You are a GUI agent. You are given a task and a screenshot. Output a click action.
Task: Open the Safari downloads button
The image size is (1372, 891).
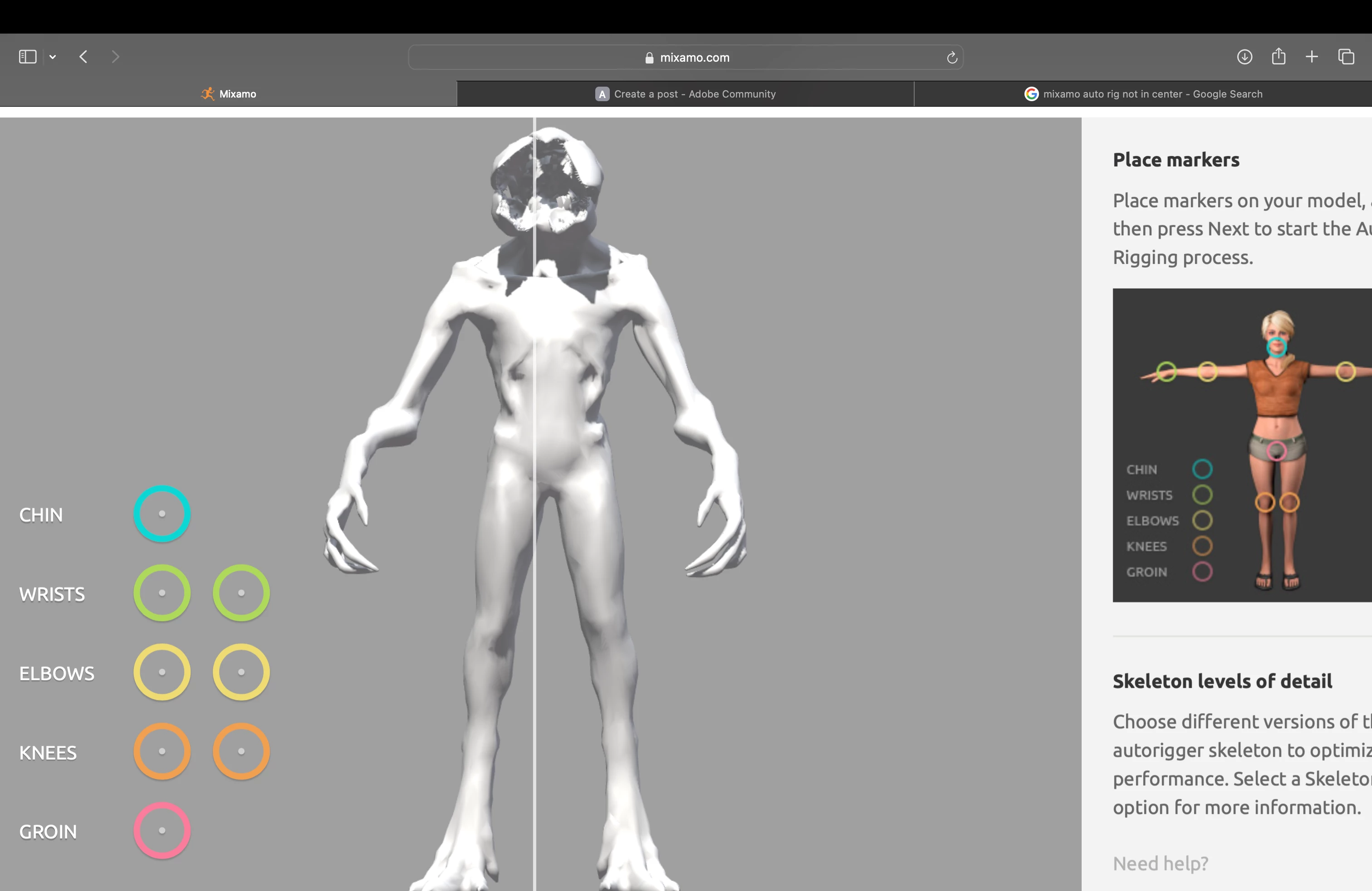click(x=1244, y=56)
